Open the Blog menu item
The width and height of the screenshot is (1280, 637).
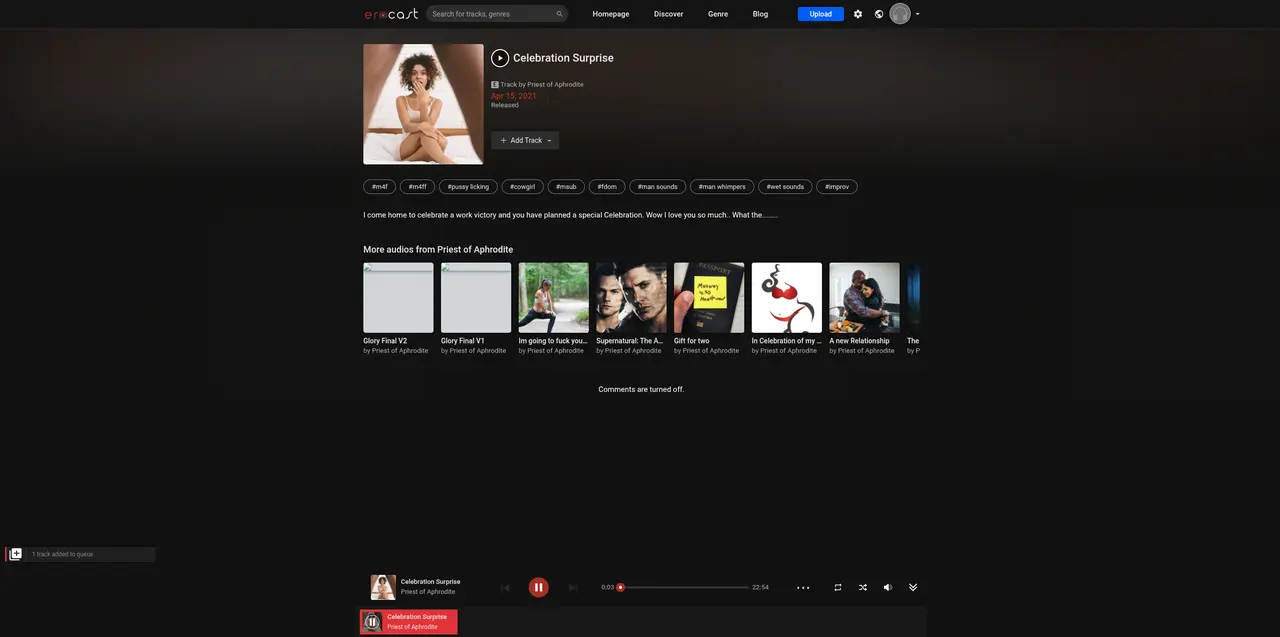760,14
